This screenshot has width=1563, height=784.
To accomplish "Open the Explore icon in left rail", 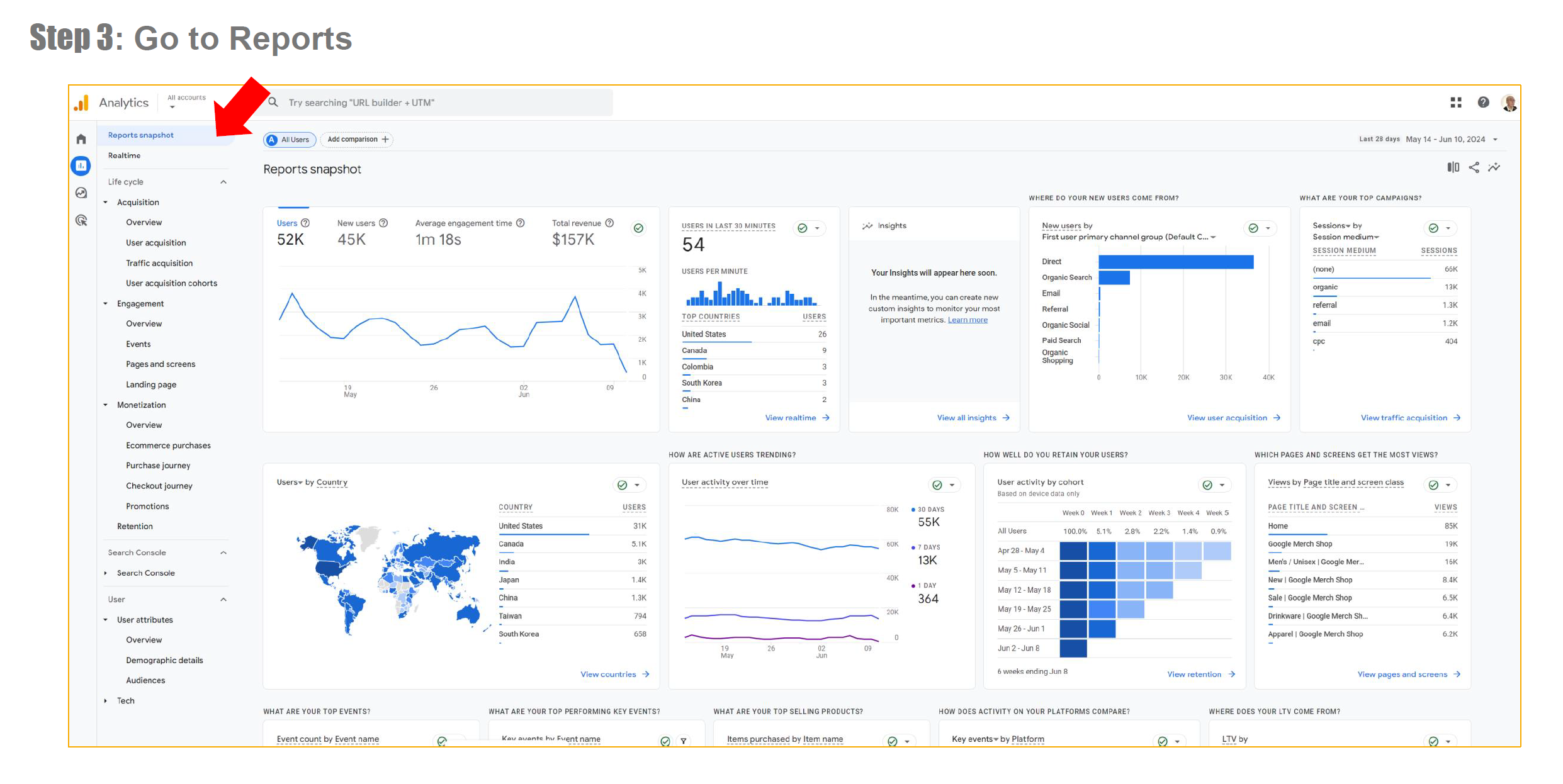I will (81, 193).
